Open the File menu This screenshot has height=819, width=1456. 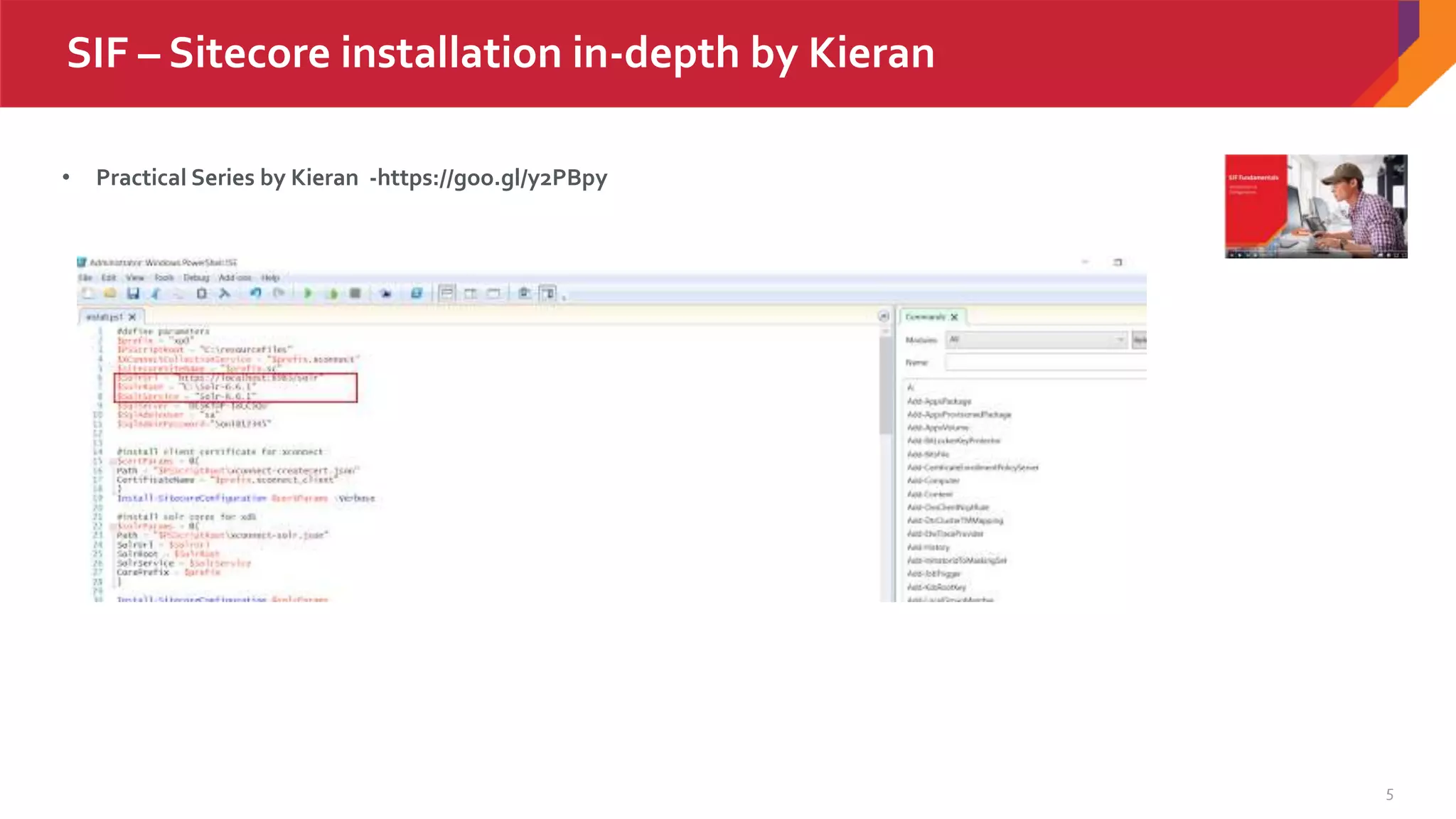(85, 278)
